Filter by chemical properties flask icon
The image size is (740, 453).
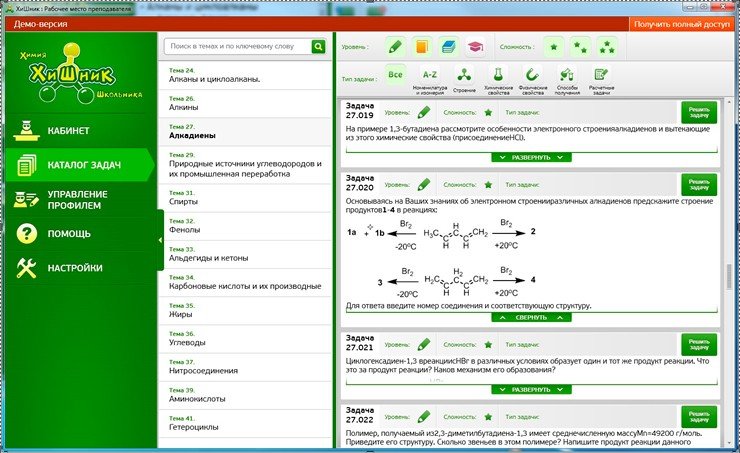point(498,79)
